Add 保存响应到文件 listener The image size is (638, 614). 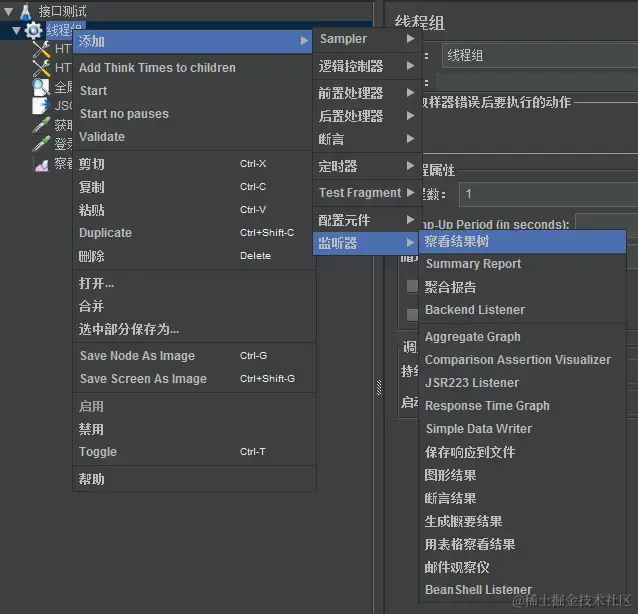522,452
